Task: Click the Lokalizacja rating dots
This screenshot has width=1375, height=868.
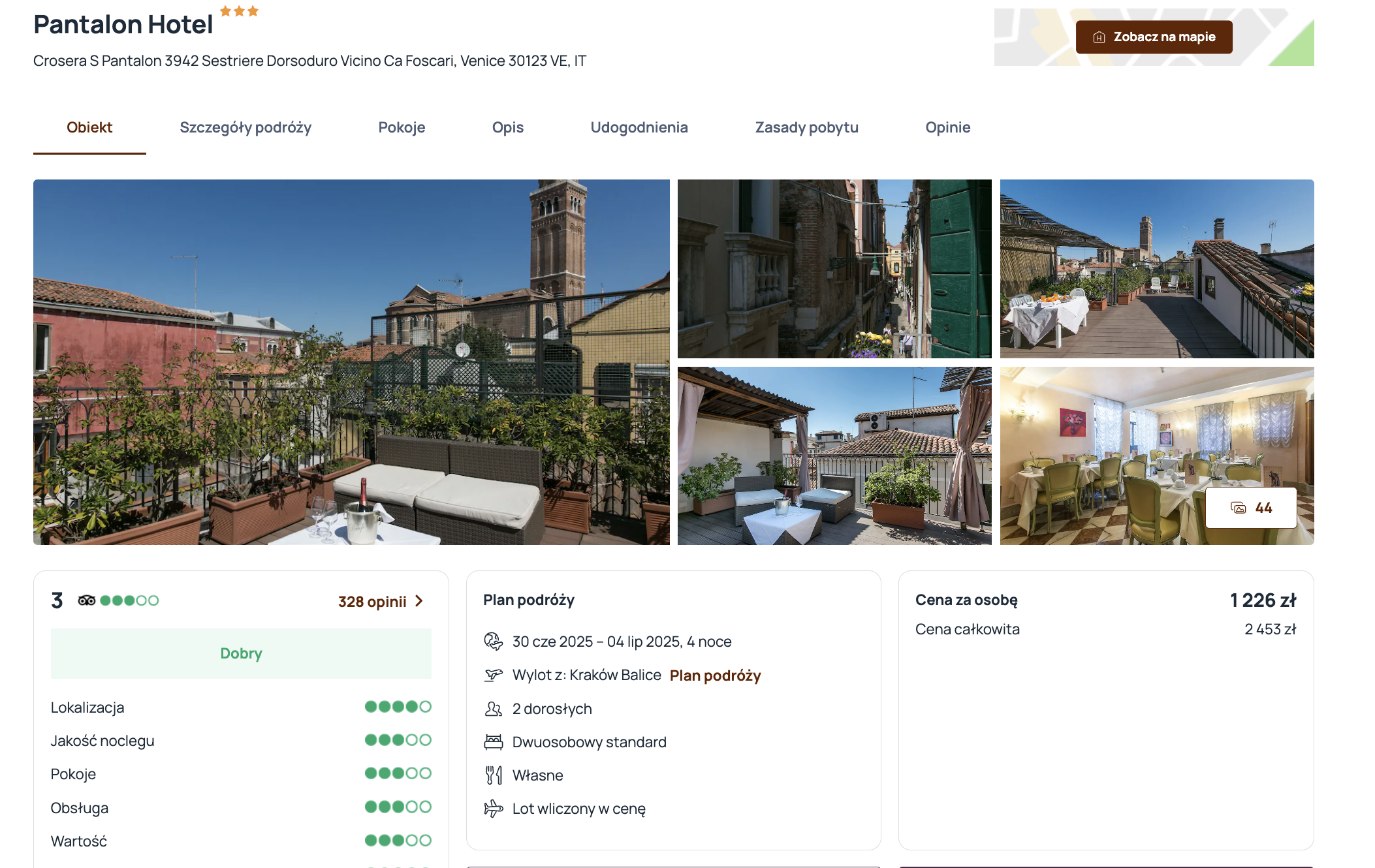Action: click(x=398, y=707)
